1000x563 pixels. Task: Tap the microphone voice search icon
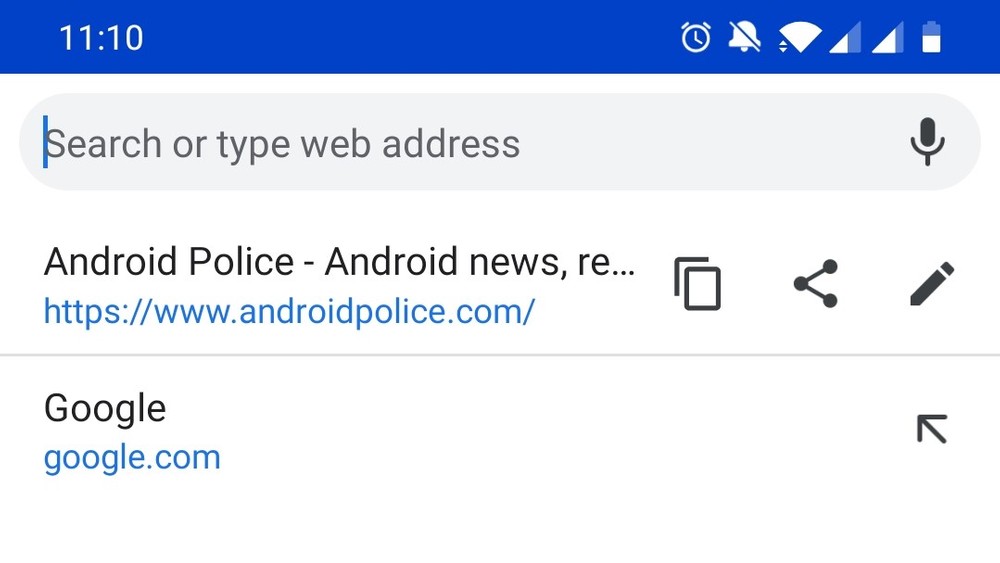pyautogui.click(x=927, y=142)
